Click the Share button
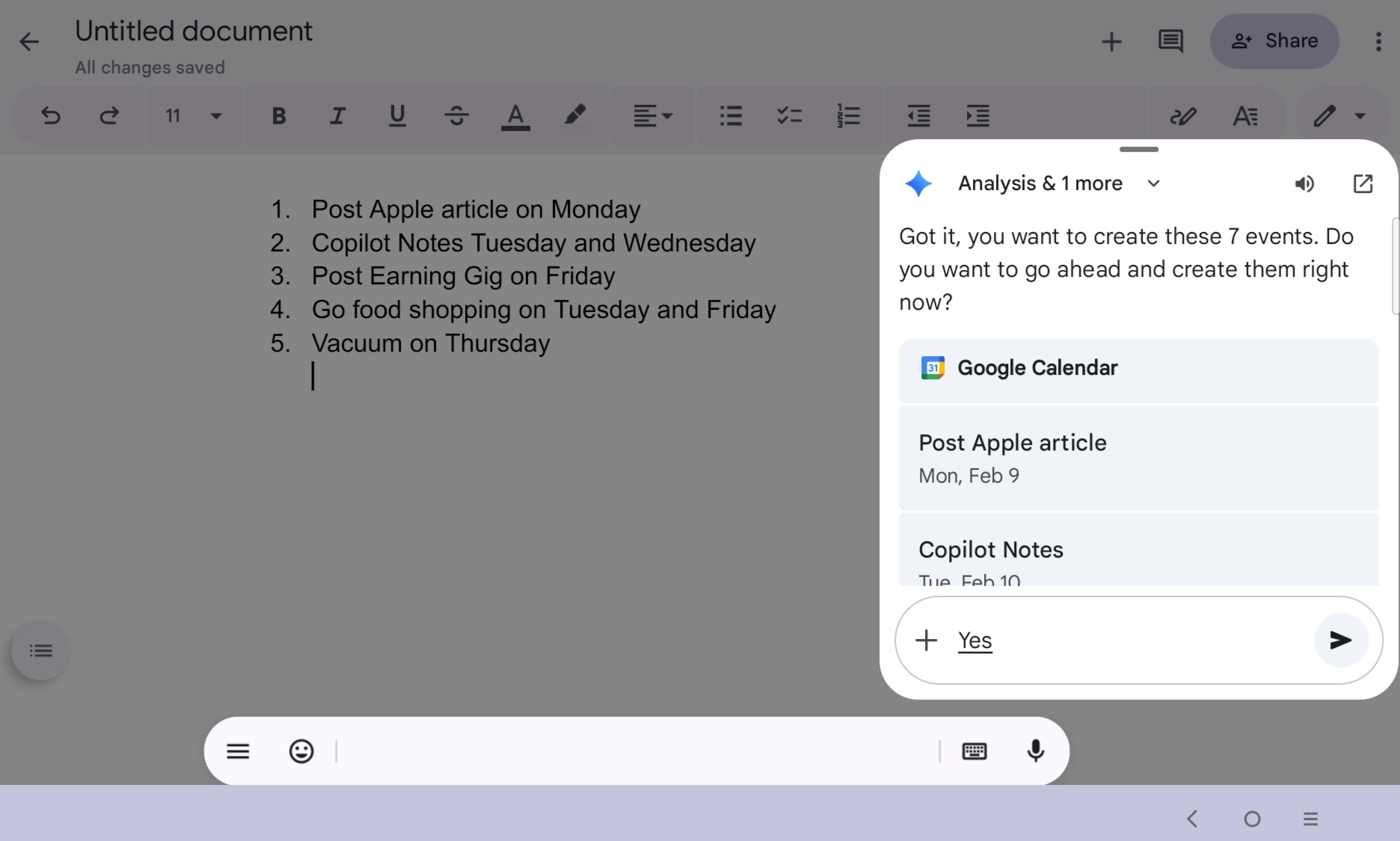The image size is (1400, 841). point(1274,41)
